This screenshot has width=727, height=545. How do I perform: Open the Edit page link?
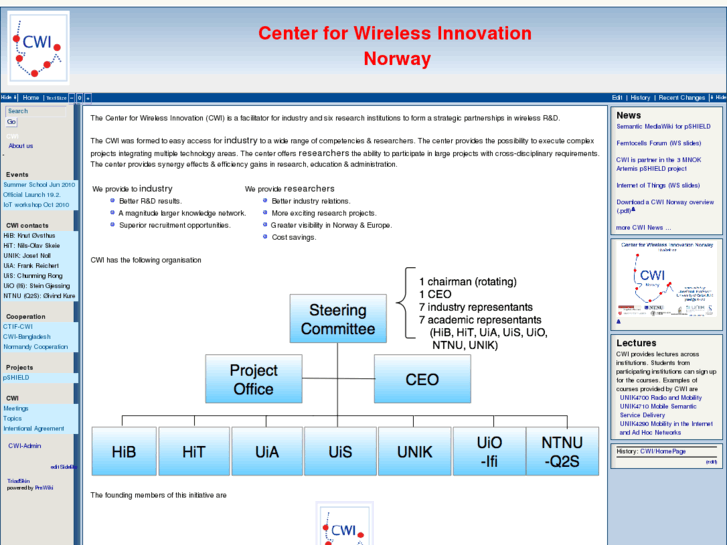pyautogui.click(x=617, y=97)
